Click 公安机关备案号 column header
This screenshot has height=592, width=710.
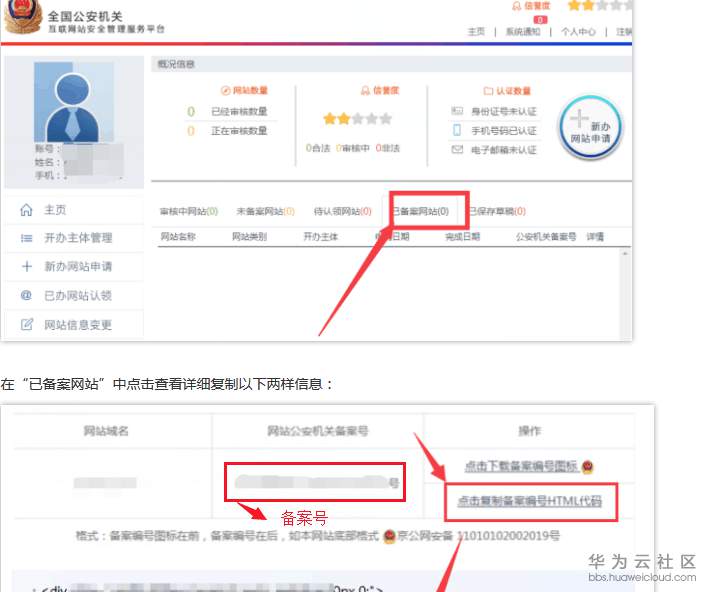546,236
